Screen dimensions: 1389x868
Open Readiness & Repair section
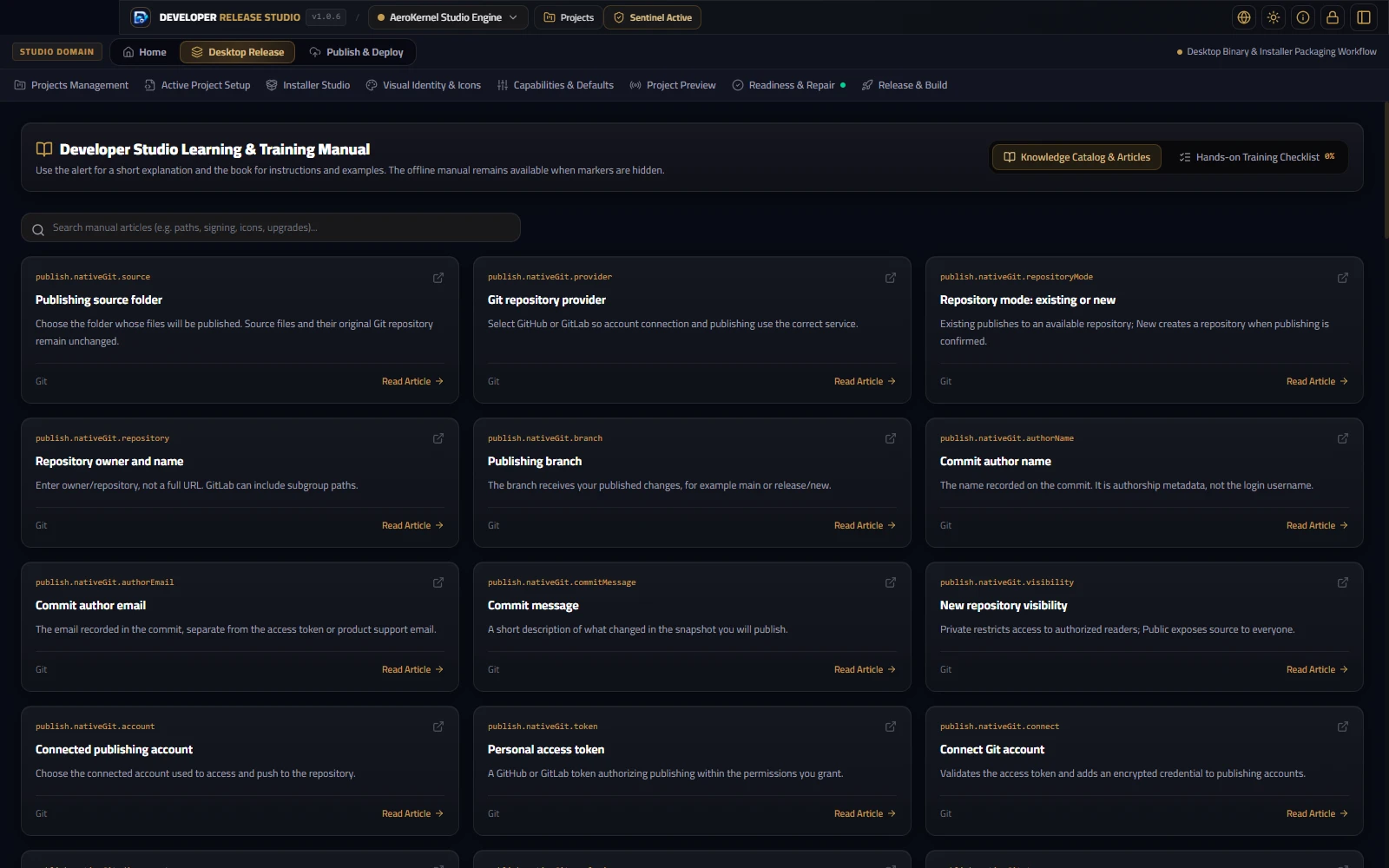[x=788, y=85]
